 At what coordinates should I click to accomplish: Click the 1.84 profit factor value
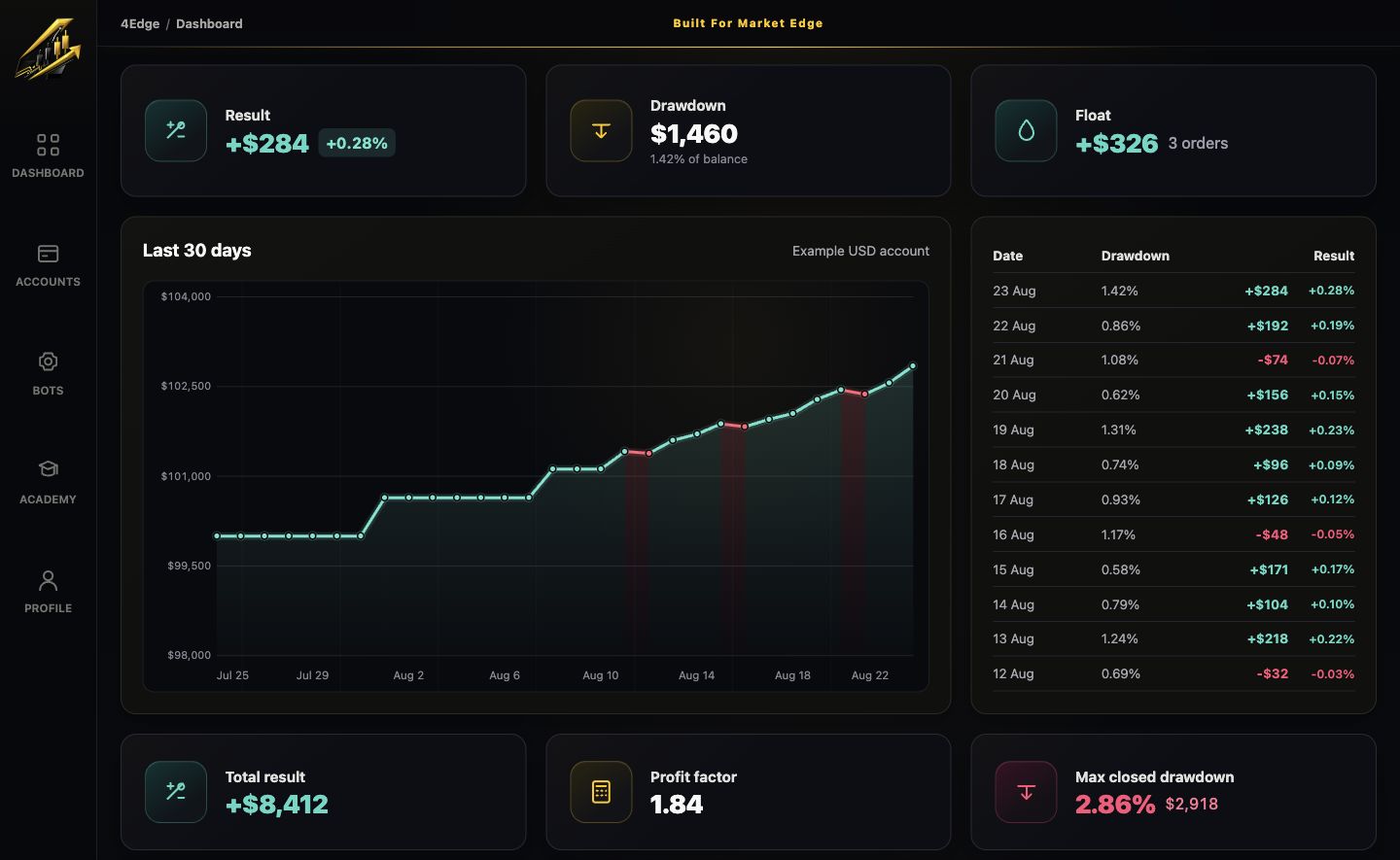(677, 805)
